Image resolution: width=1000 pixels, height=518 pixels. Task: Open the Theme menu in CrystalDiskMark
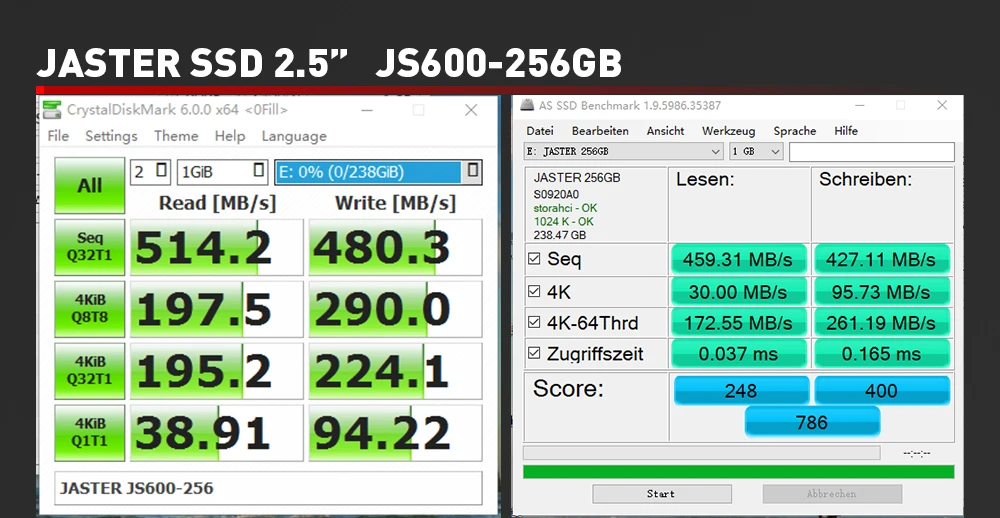(176, 136)
